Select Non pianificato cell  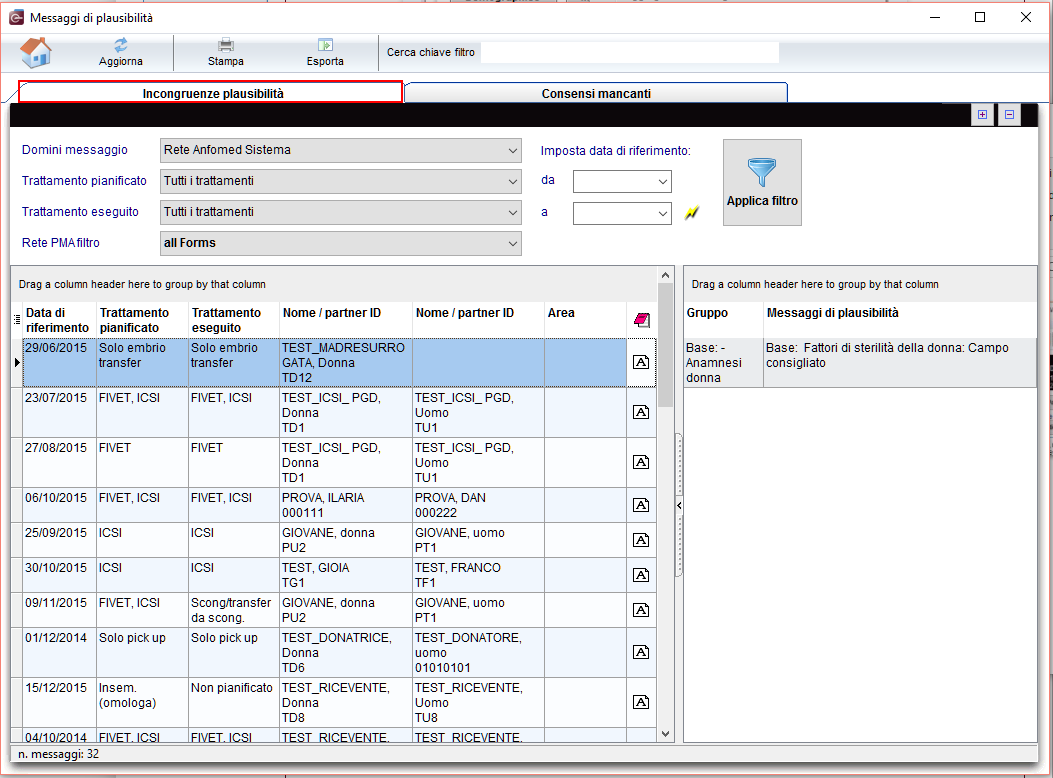point(234,701)
